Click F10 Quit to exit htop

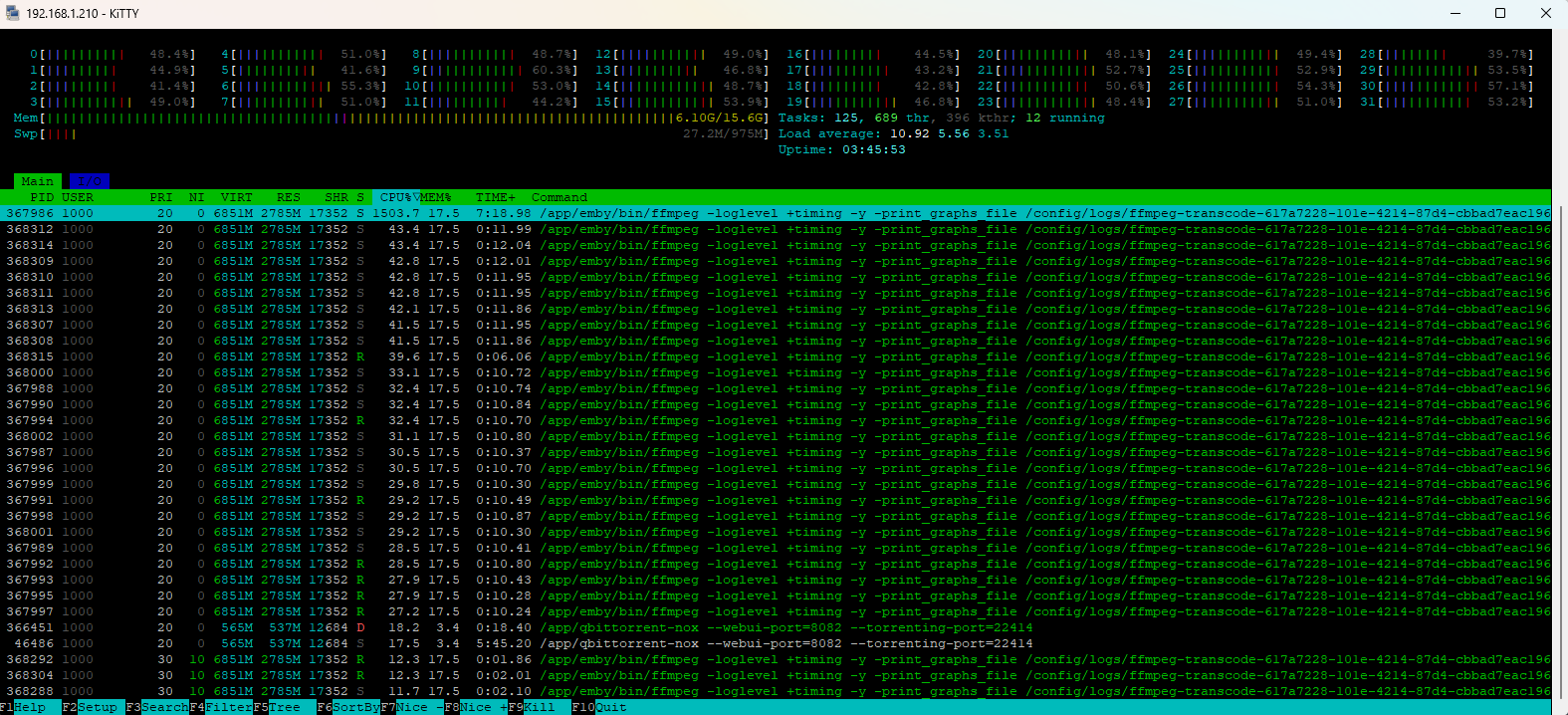[x=601, y=707]
